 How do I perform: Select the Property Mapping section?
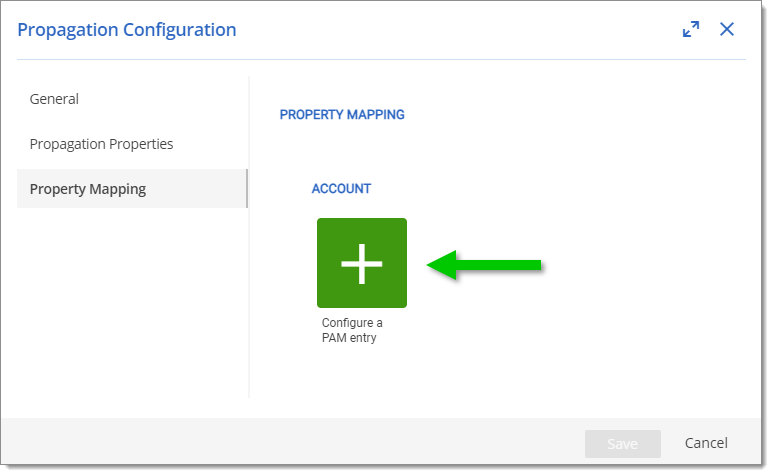pyautogui.click(x=132, y=189)
